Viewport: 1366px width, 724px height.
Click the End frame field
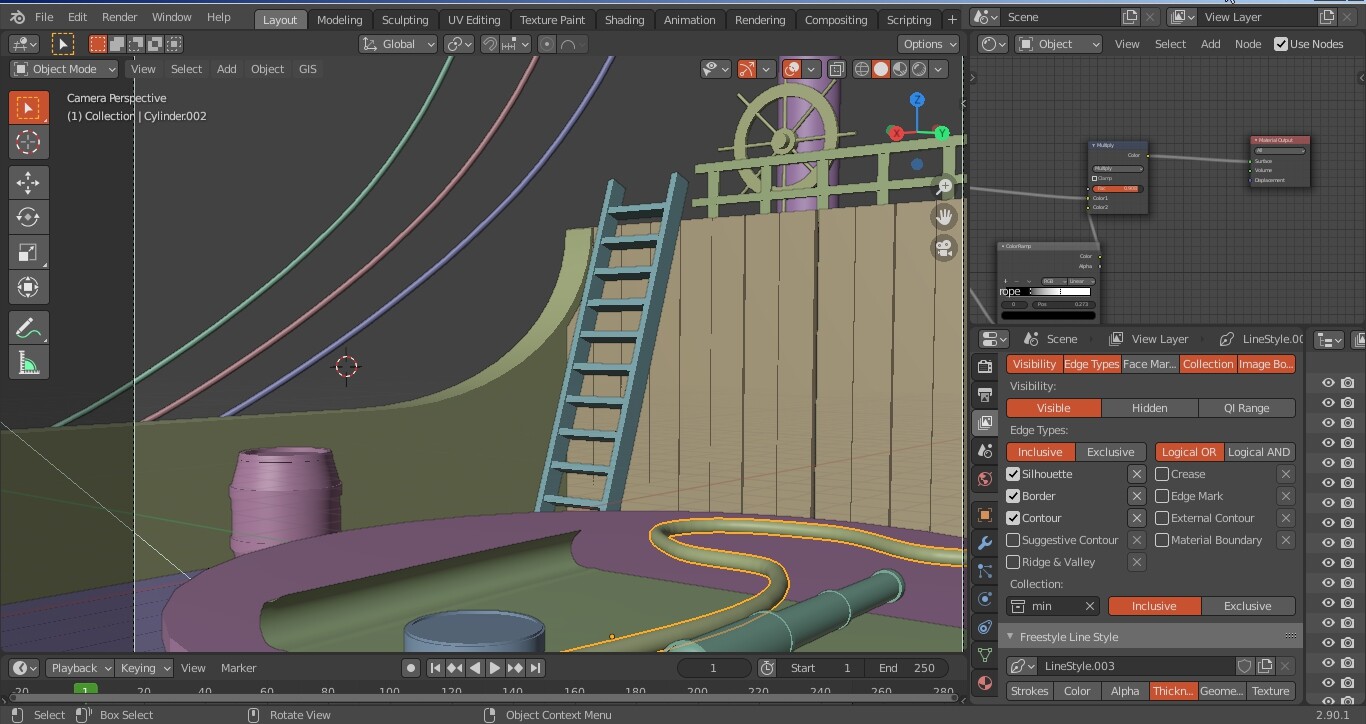coord(906,668)
